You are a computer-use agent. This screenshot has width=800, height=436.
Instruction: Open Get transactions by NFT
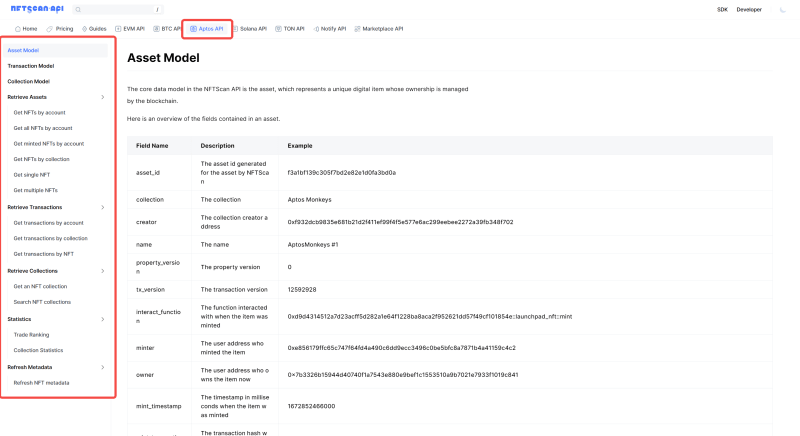tap(43, 254)
